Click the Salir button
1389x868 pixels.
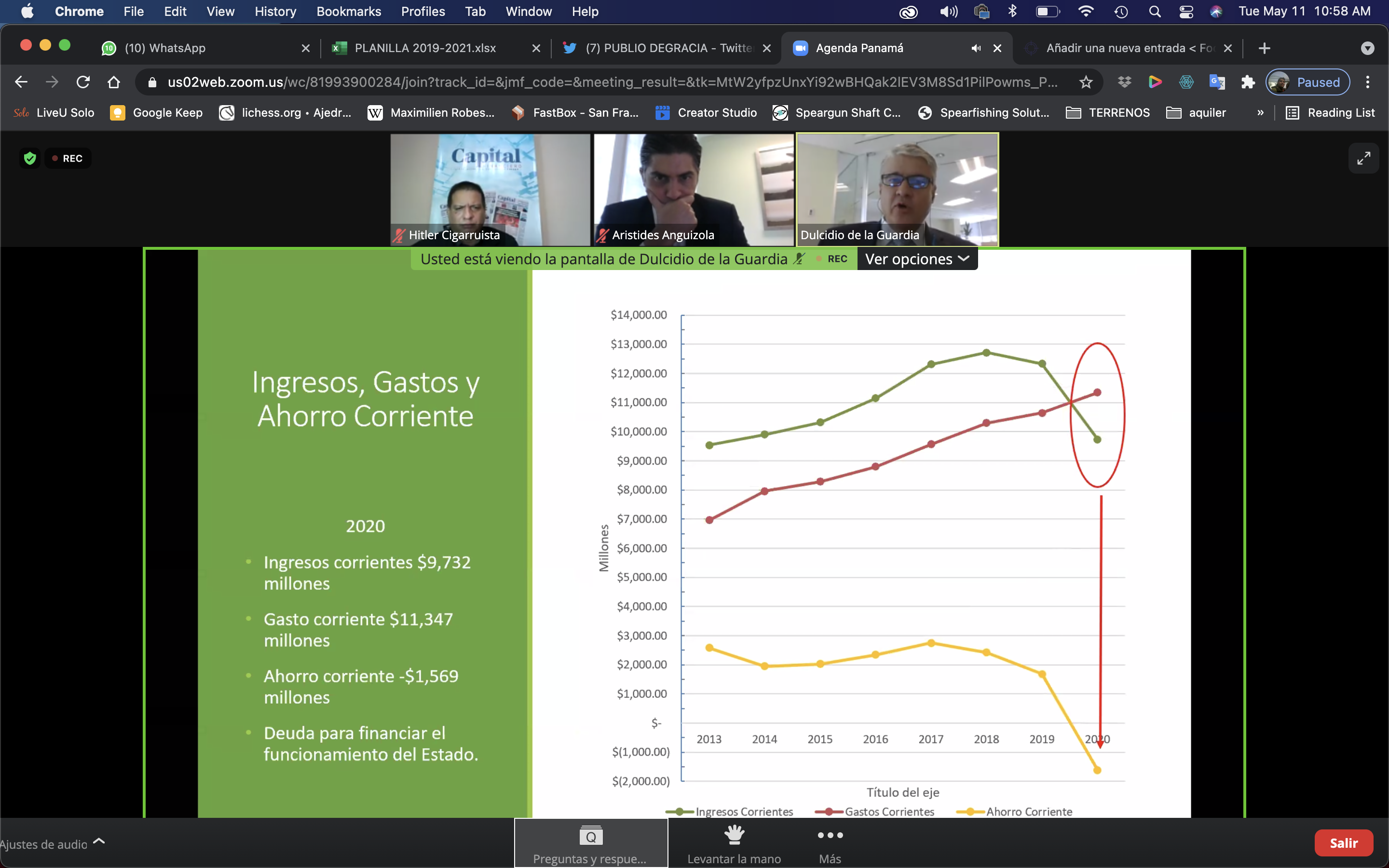pyautogui.click(x=1344, y=843)
